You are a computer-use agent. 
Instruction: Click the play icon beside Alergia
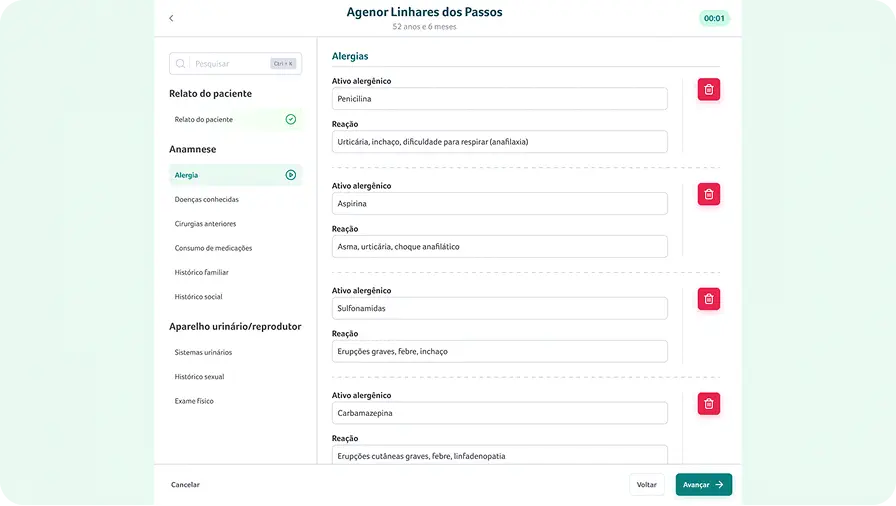[291, 175]
